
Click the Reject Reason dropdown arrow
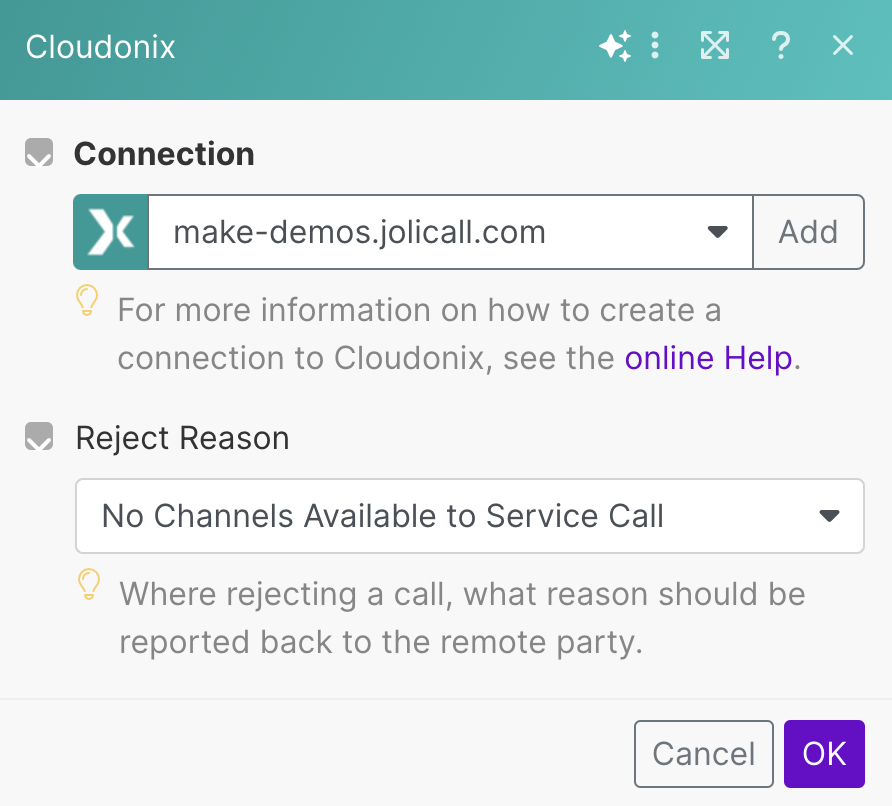[x=828, y=516]
